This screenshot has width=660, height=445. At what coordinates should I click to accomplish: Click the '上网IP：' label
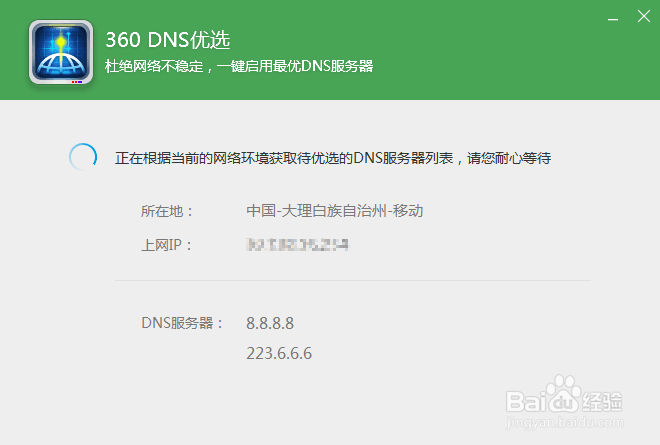coord(167,245)
